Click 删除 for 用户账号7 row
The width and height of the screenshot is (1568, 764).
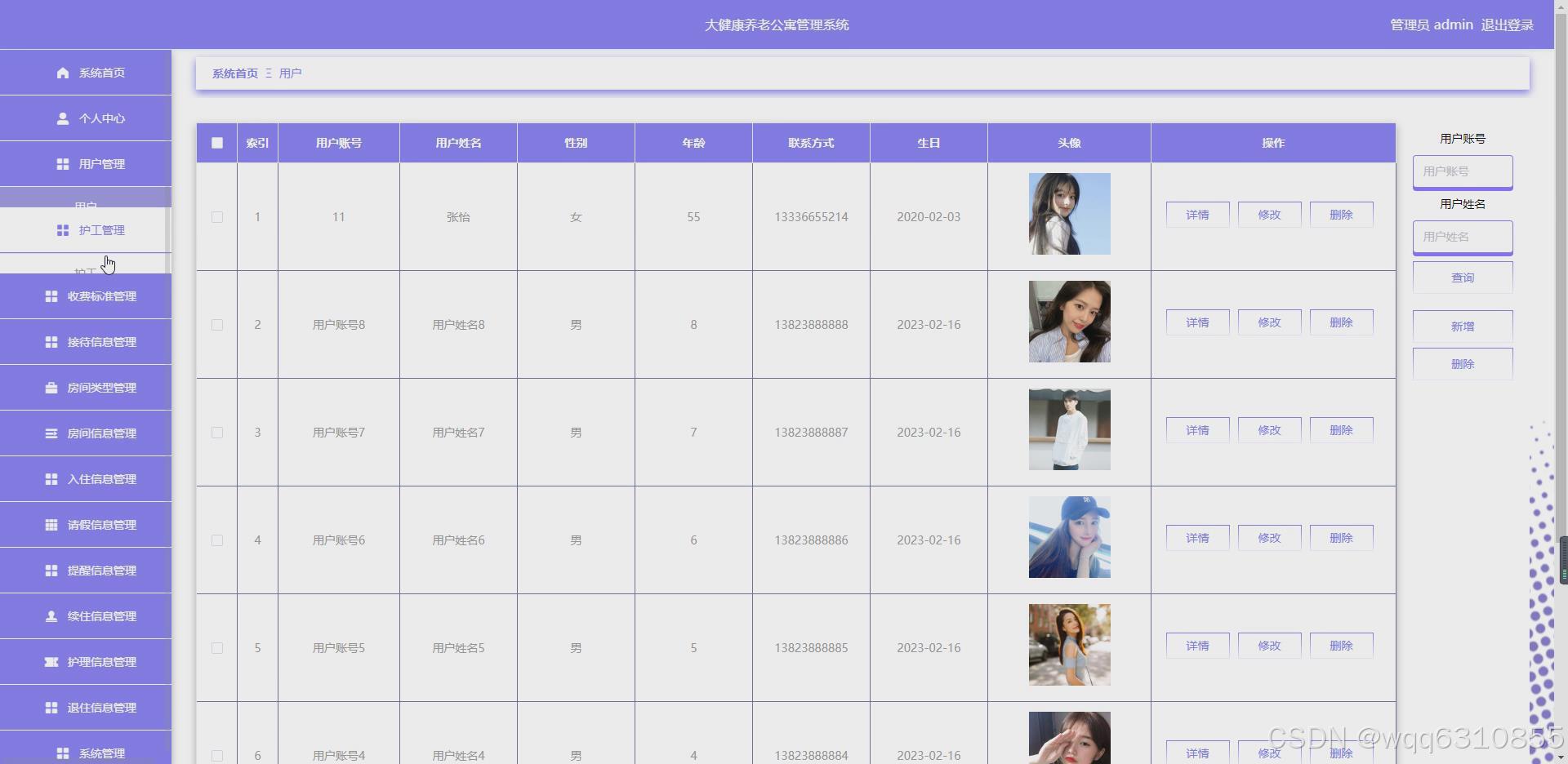(x=1341, y=430)
